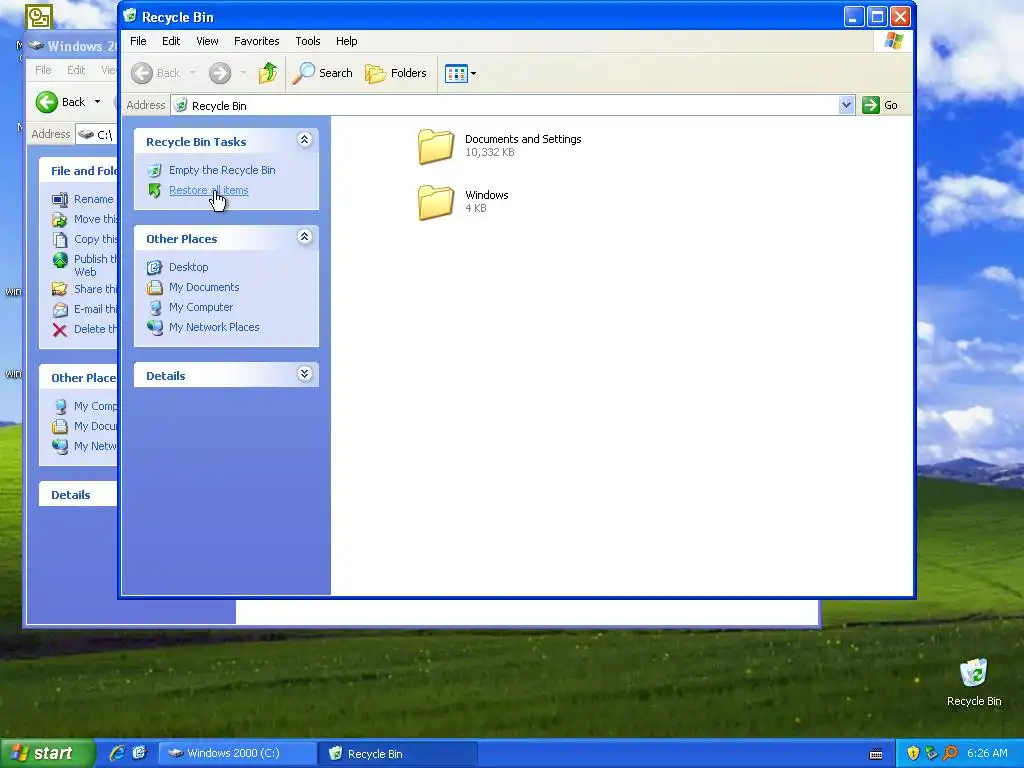Click the E-mail this folder icon
1024x768 pixels.
59,310
